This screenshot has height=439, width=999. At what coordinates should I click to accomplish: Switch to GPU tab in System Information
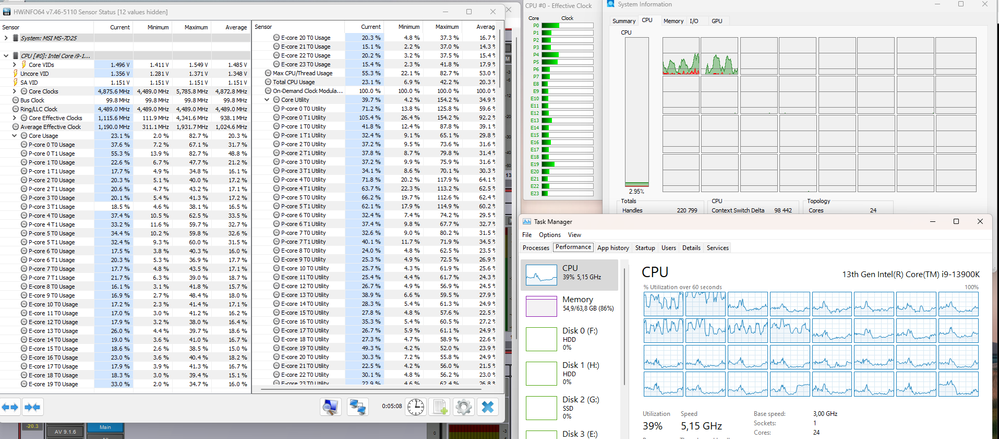click(717, 21)
